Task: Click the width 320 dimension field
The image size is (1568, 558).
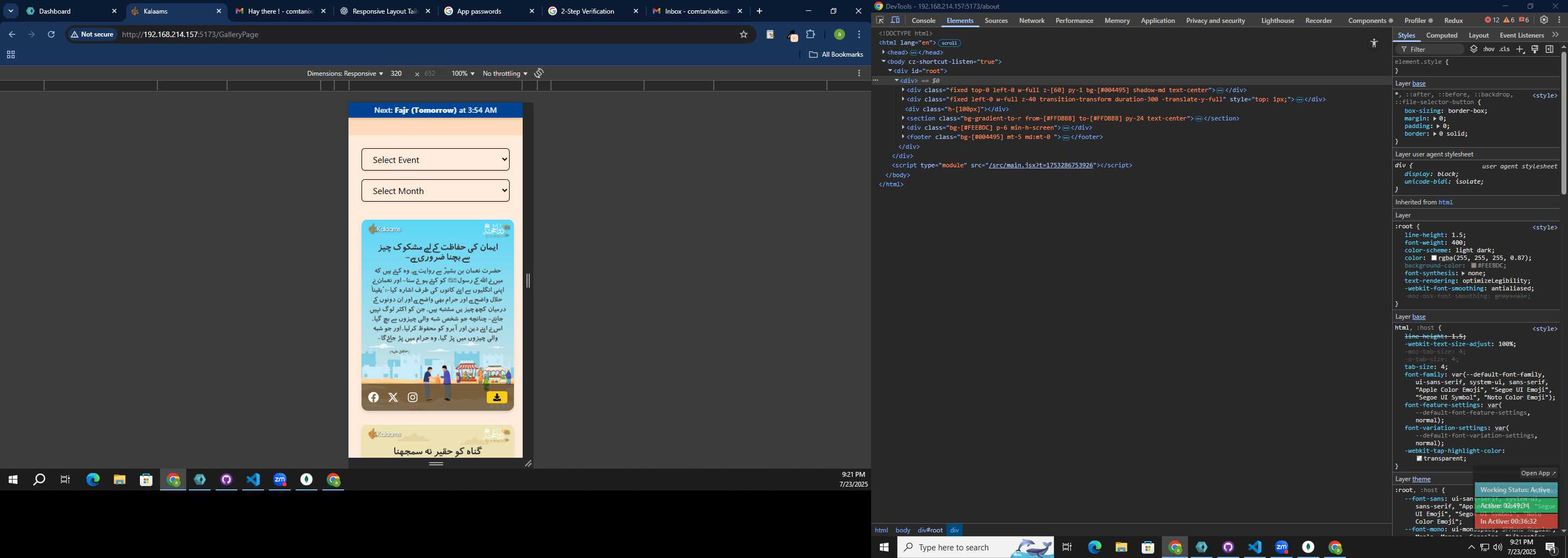Action: click(396, 73)
